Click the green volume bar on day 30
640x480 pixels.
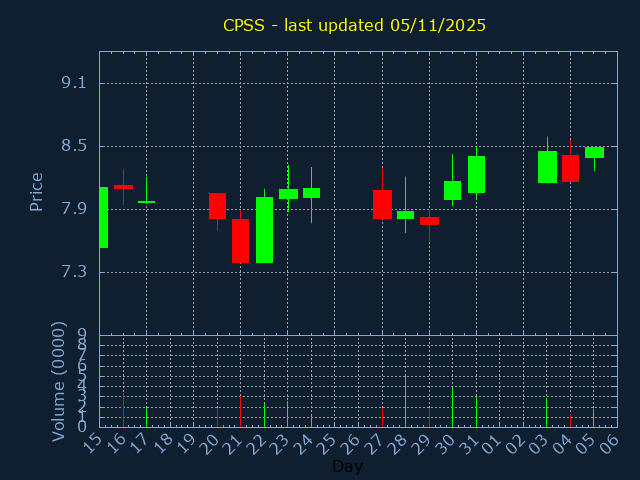point(452,407)
